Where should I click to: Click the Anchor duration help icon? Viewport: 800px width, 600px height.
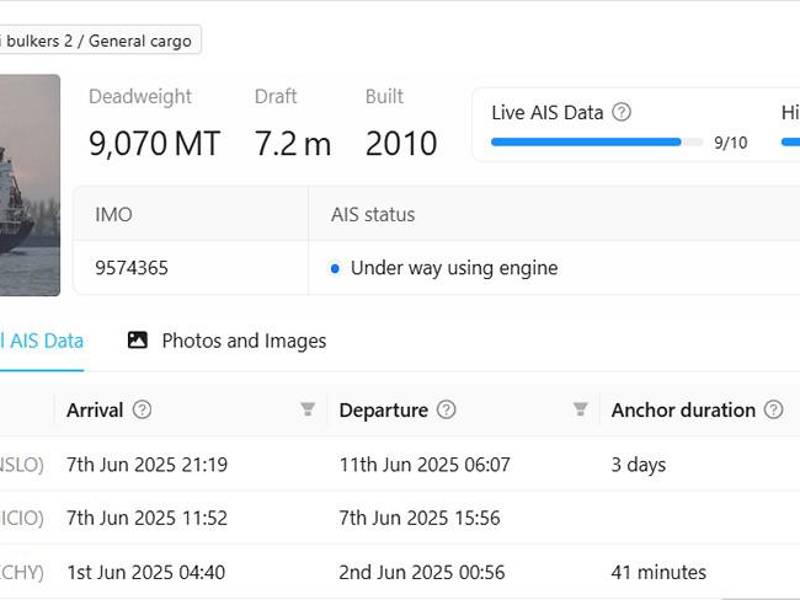click(x=773, y=410)
